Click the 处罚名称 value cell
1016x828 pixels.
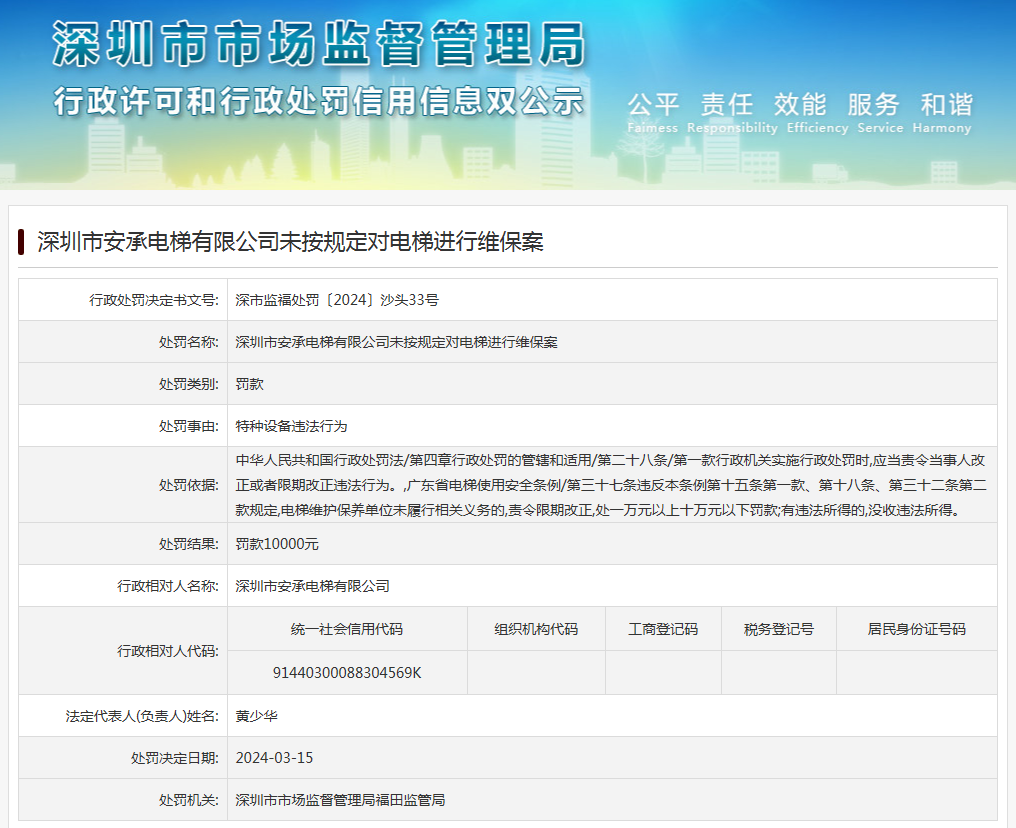point(396,342)
